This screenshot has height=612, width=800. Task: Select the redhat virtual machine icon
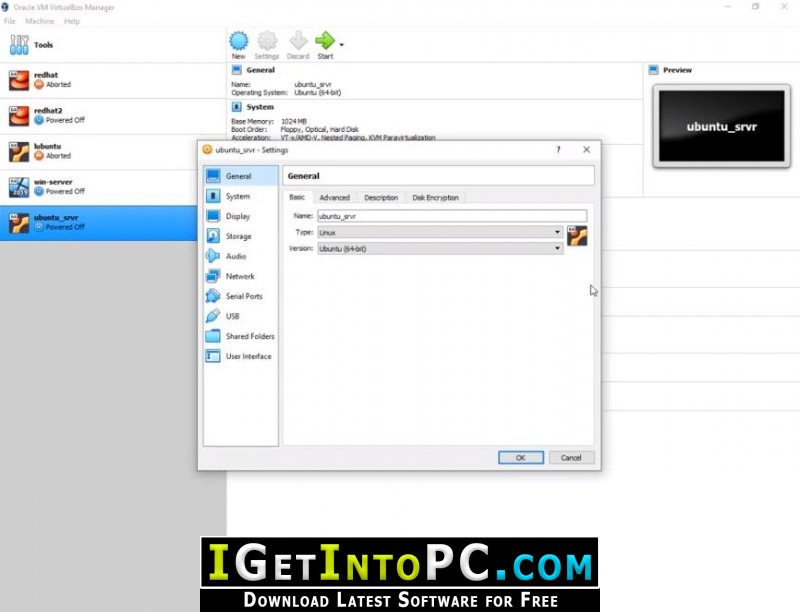tap(19, 81)
